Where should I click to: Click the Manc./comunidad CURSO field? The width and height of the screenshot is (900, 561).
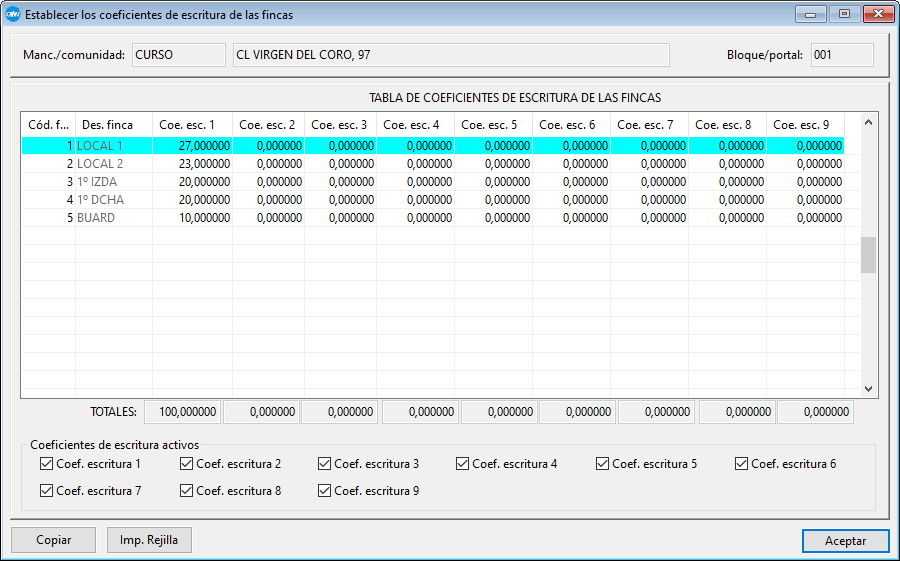(178, 55)
